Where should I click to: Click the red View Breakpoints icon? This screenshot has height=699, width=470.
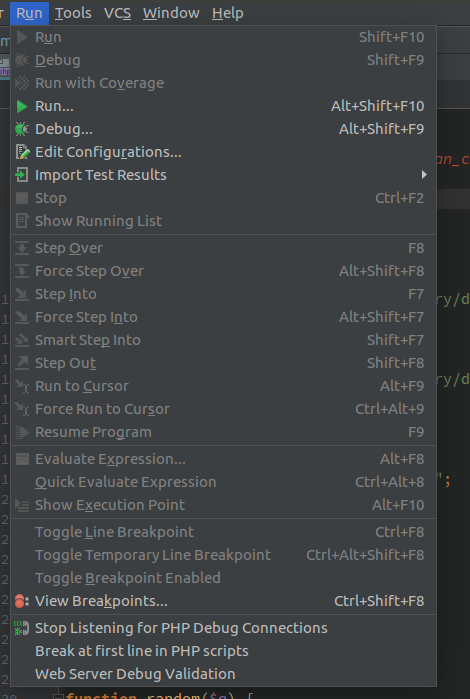coord(21,601)
